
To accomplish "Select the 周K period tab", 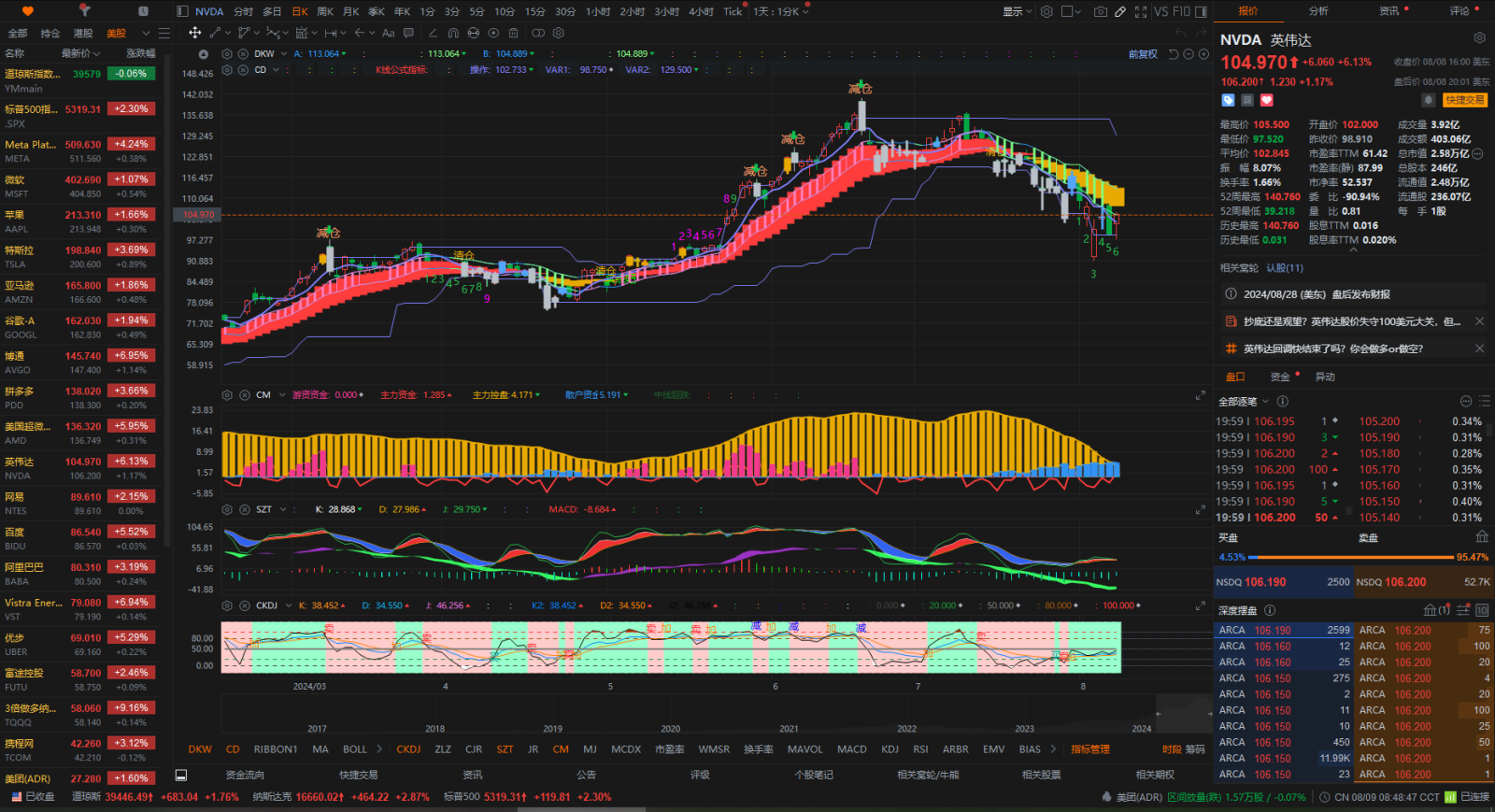I will tap(325, 11).
